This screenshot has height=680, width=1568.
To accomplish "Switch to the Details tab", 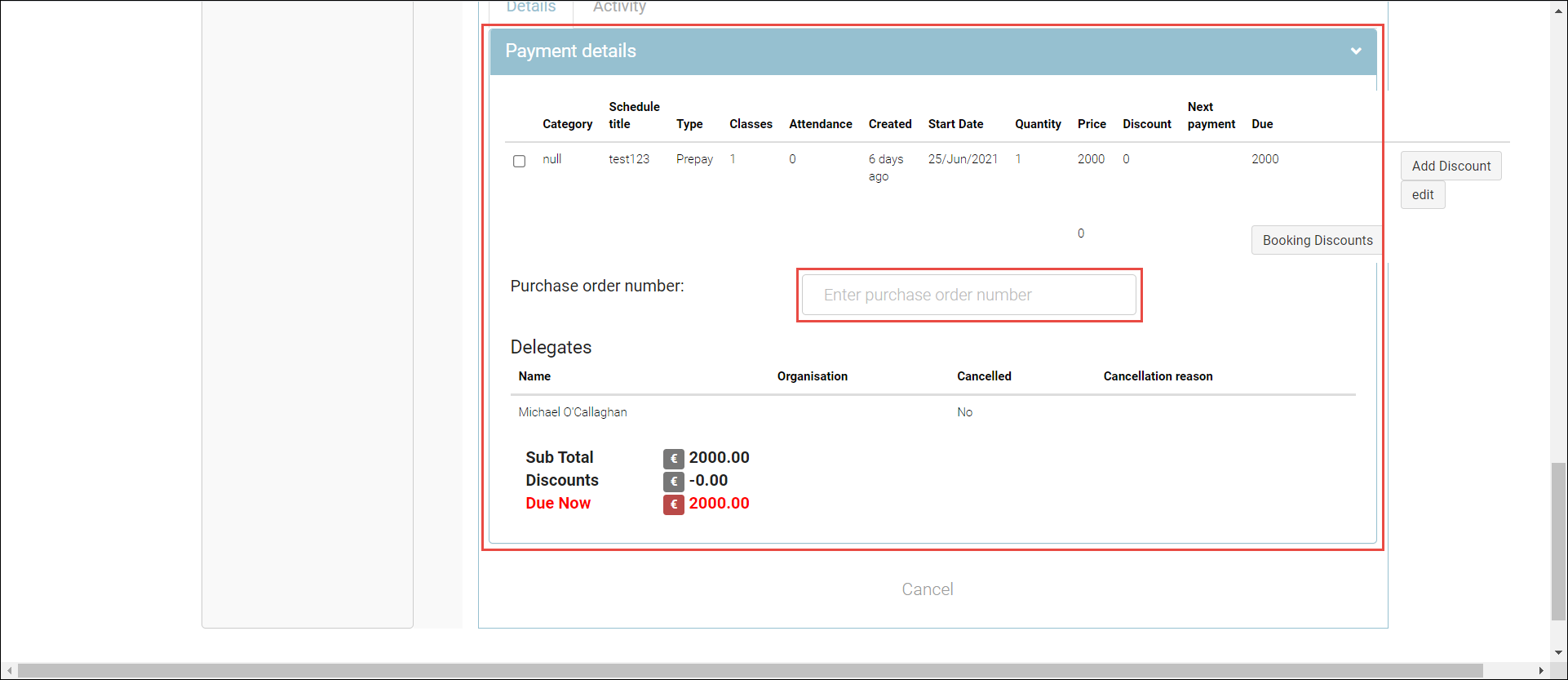I will [531, 7].
